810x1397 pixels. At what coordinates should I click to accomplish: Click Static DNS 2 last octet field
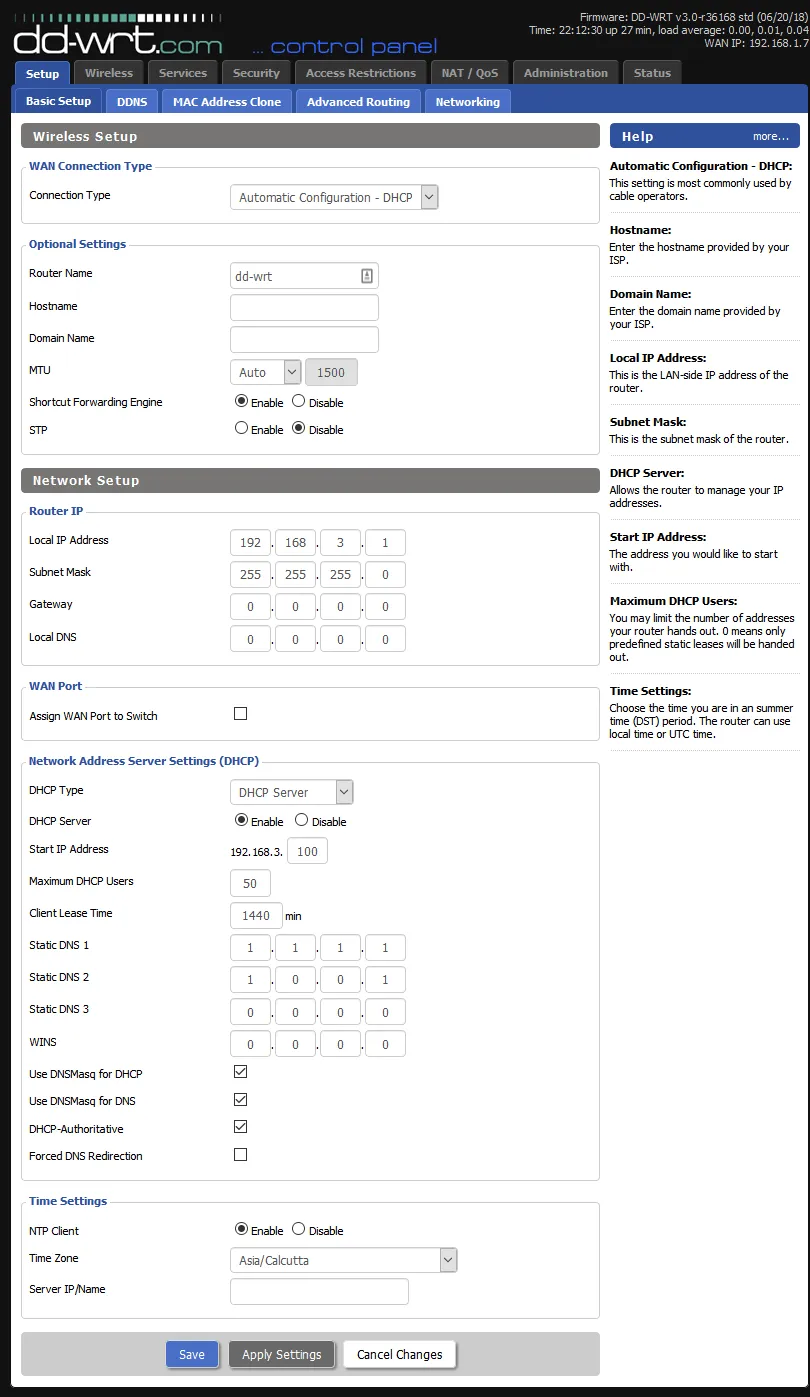click(385, 980)
